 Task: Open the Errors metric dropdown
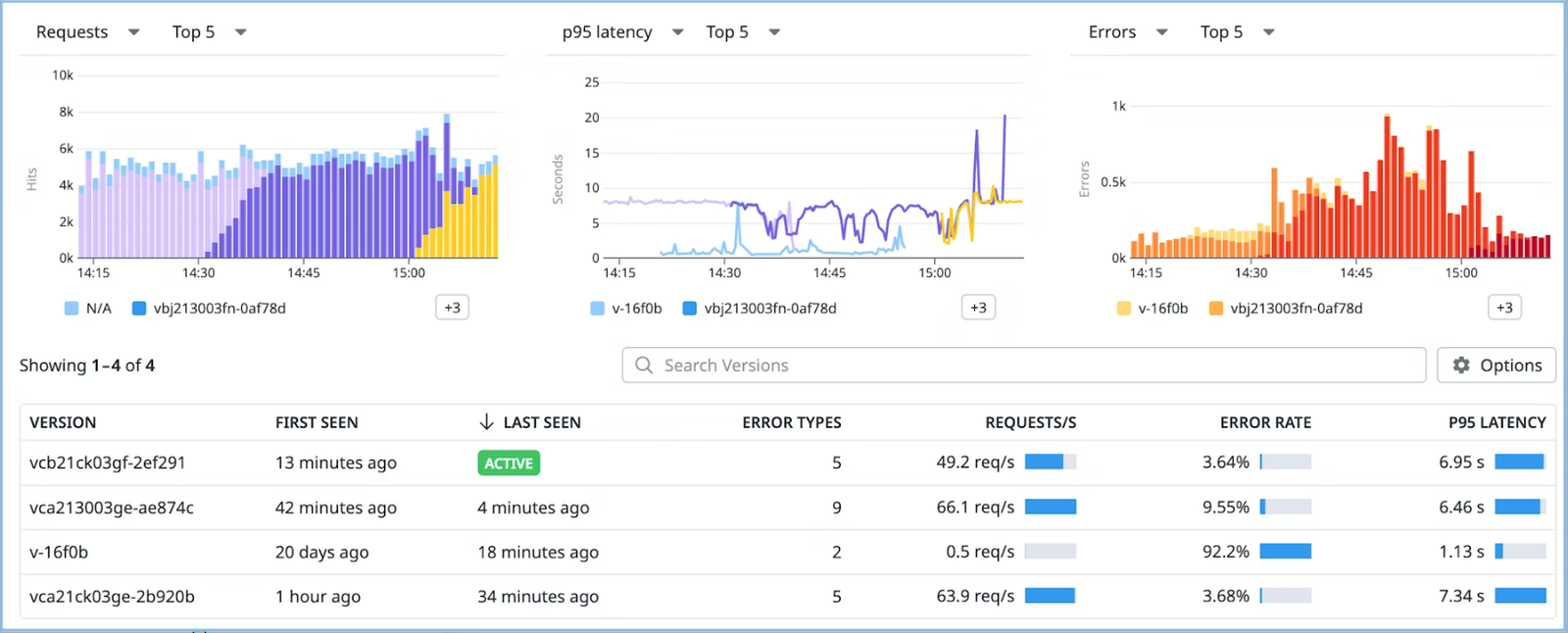point(1128,32)
